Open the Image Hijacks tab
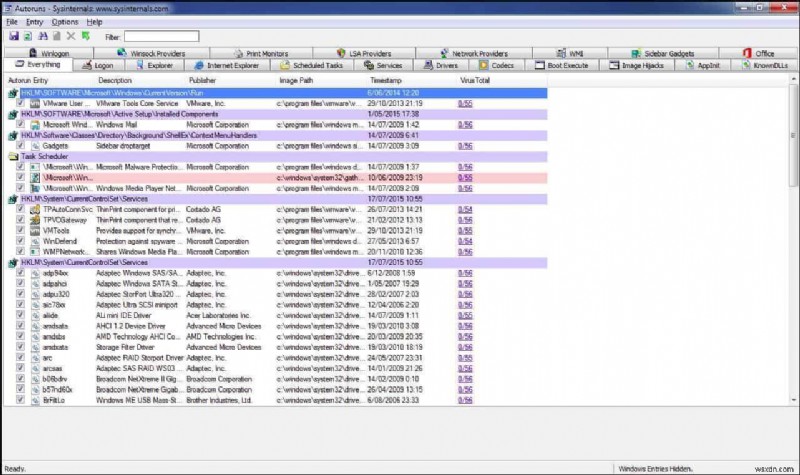Image resolution: width=800 pixels, height=475 pixels. click(x=637, y=65)
